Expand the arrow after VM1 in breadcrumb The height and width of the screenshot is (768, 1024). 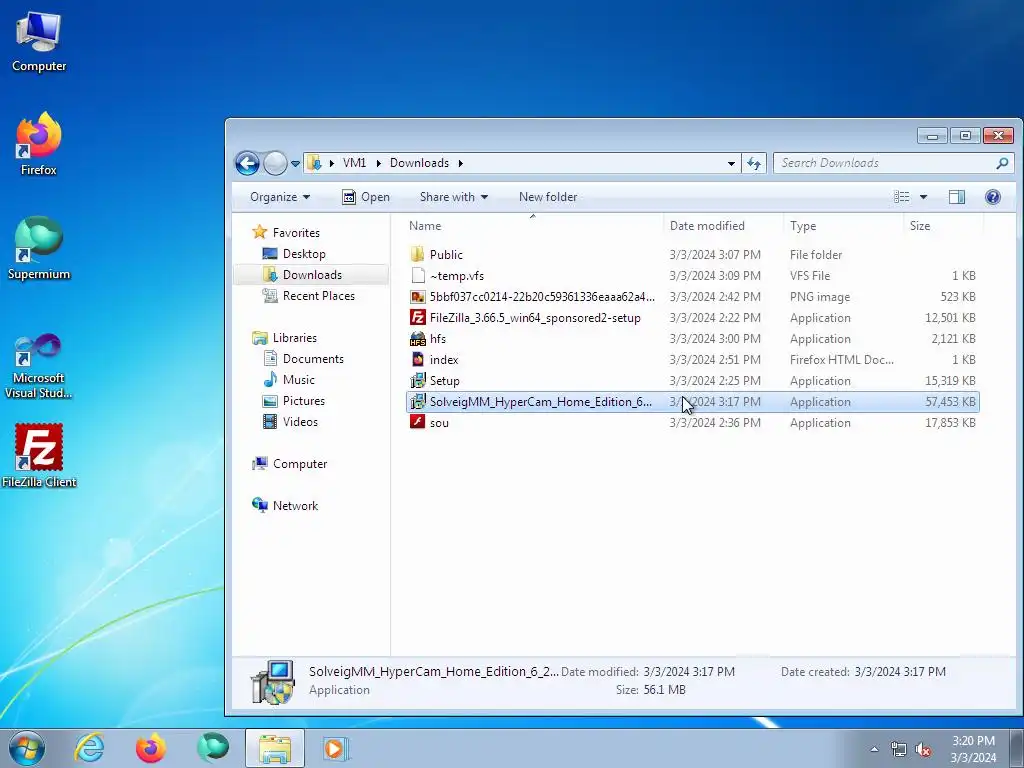pyautogui.click(x=379, y=163)
